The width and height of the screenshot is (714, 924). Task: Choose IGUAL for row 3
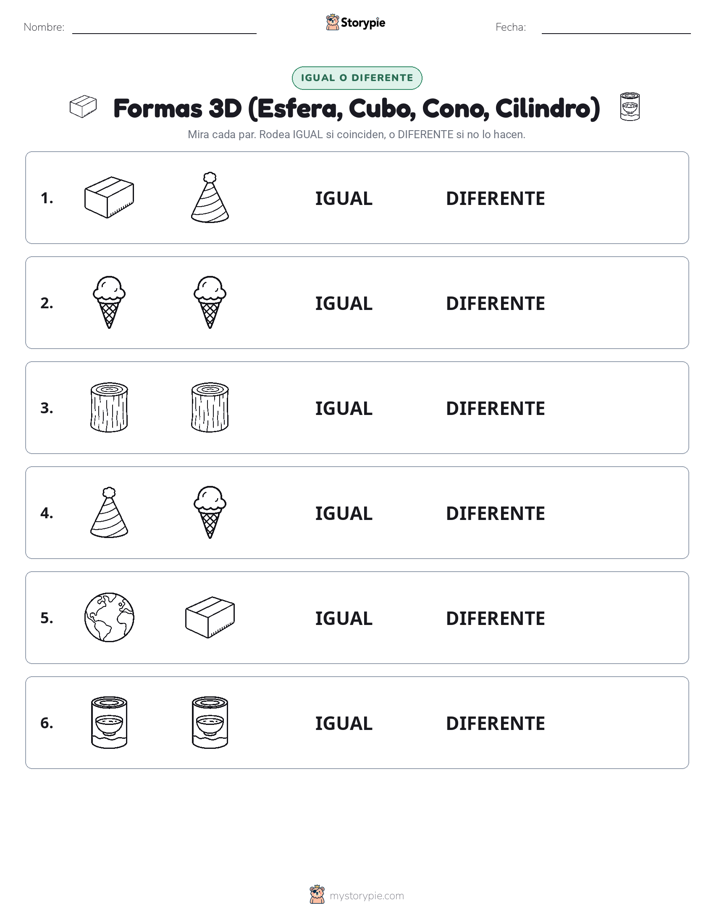tap(343, 408)
